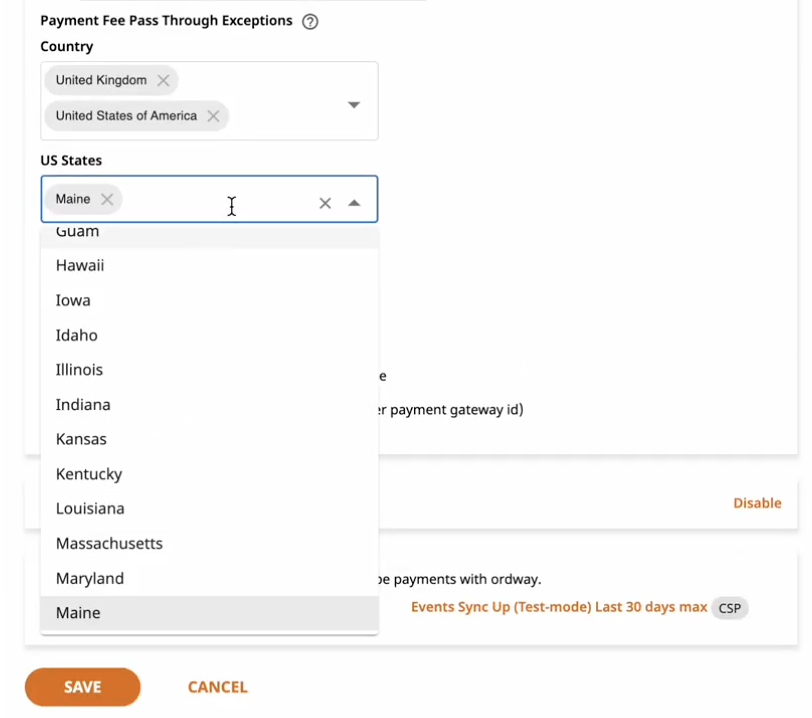Open help for Payment Fee Pass Through Exceptions

310,22
